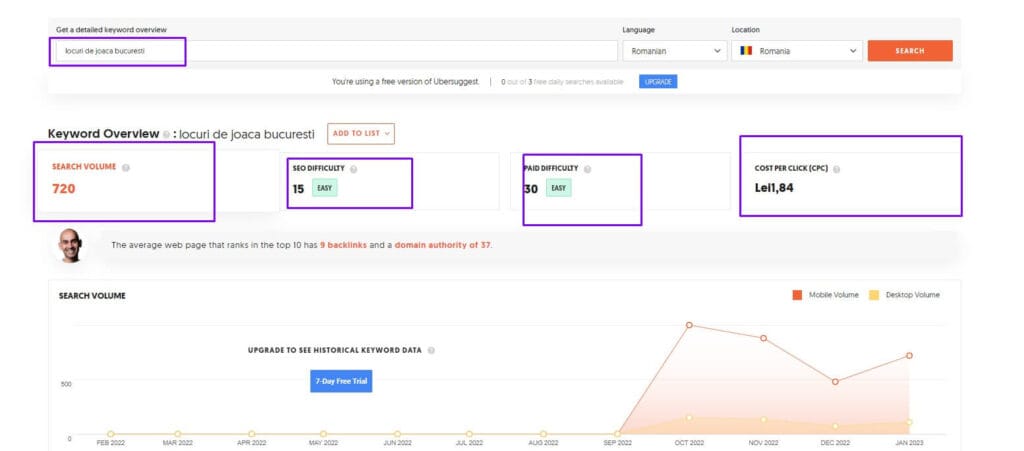Click the info icon beside Keyword Overview heading
Screen dimensions: 1024x451
point(167,134)
